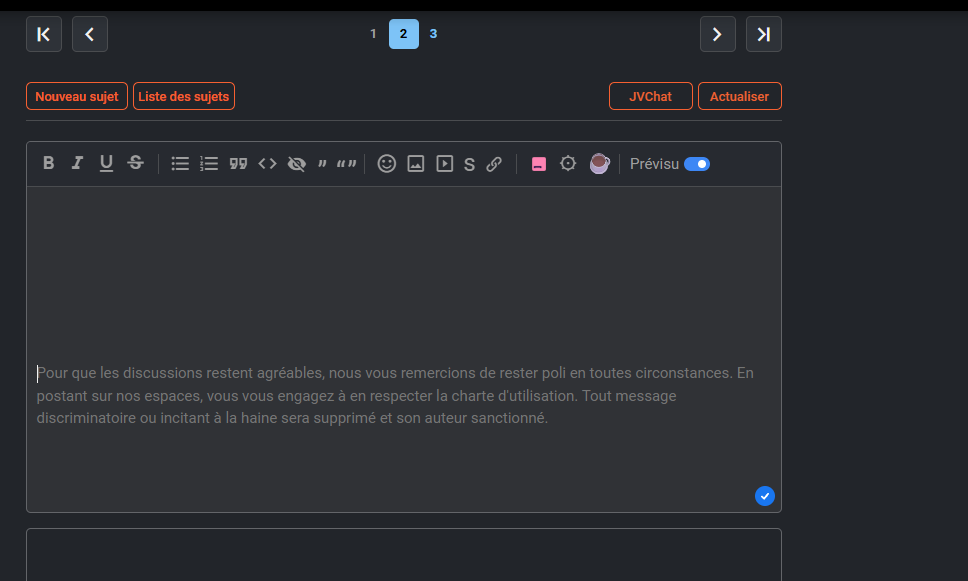Click into the message text area

(404, 349)
